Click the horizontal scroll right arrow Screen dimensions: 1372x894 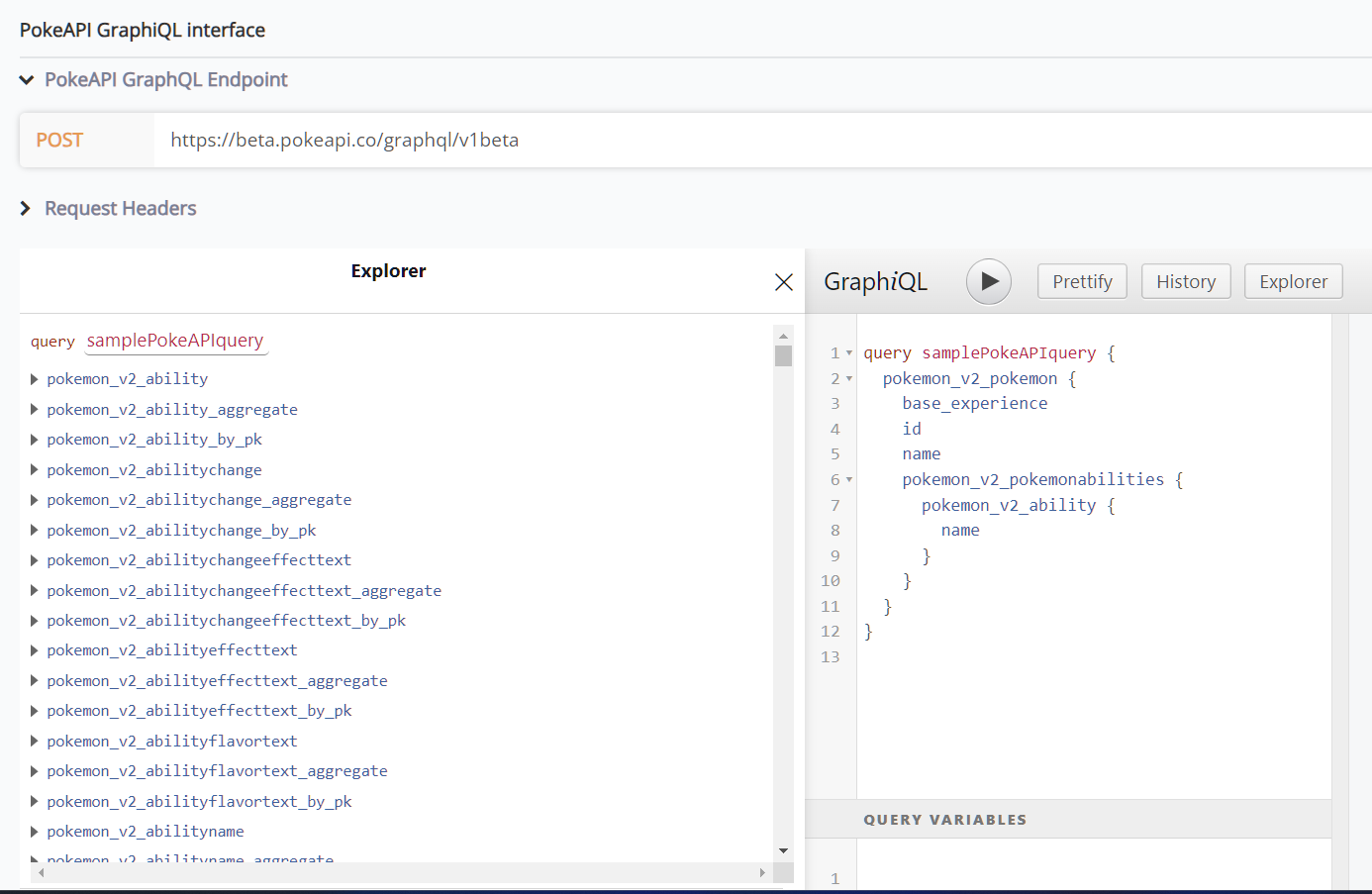coord(761,872)
